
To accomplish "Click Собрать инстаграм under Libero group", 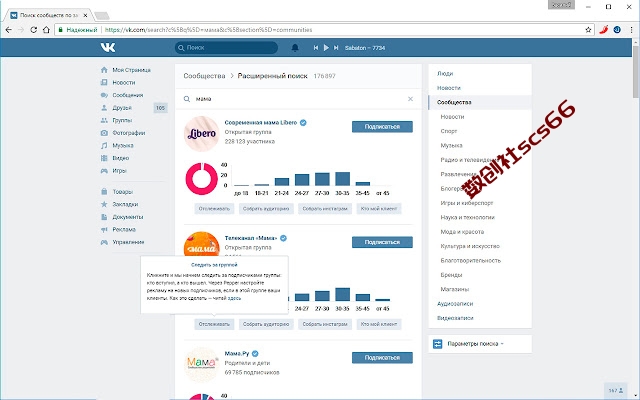I will 325,209.
